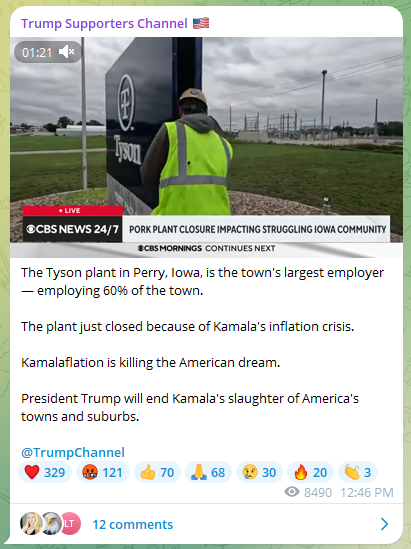The height and width of the screenshot is (549, 411).
Task: Click the pink LT commenter avatar
Action: 70,523
